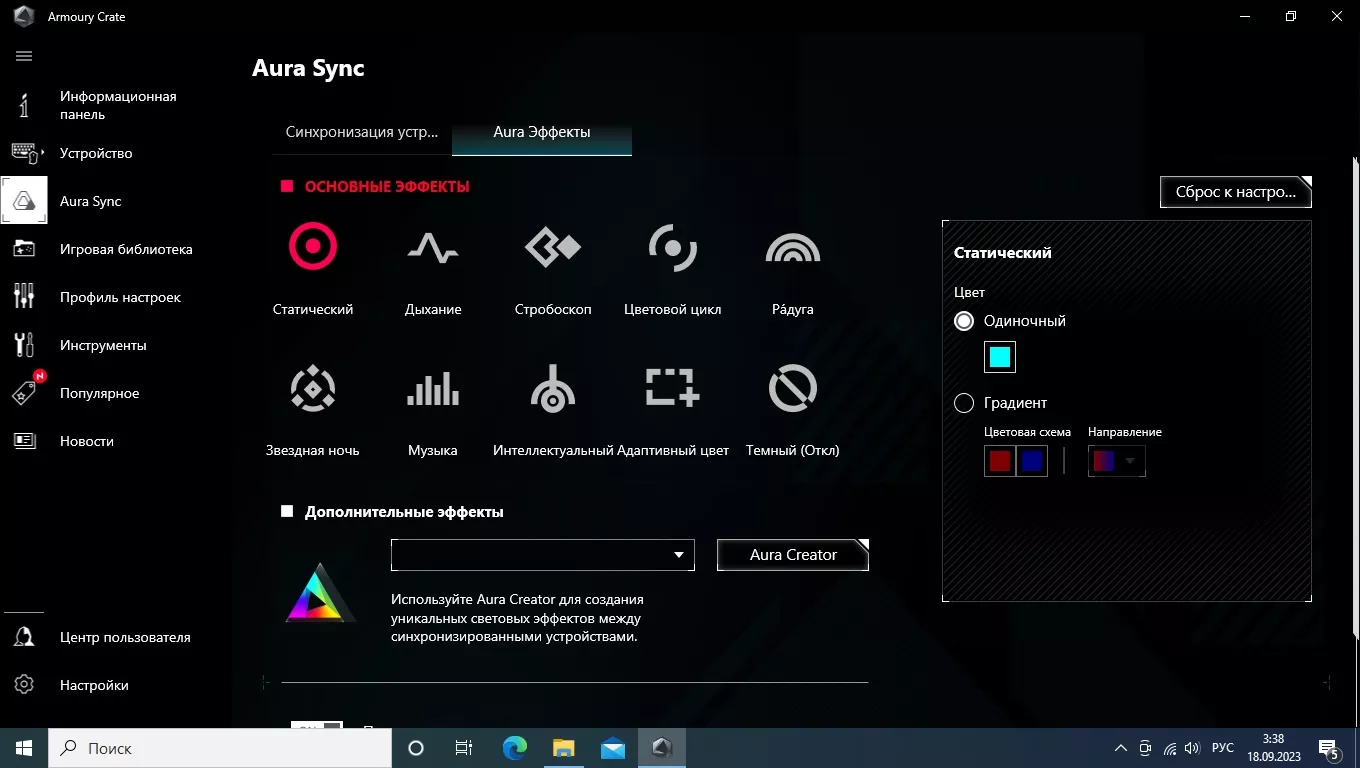Expand the Дополнительные эффекты dropdown list
1360x768 pixels.
[543, 555]
